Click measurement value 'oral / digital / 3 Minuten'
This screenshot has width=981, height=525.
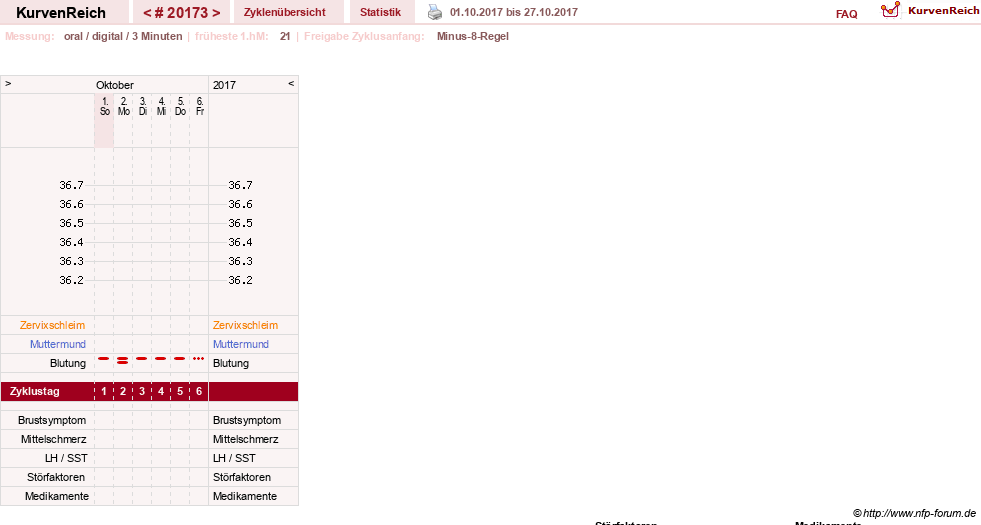coord(123,36)
